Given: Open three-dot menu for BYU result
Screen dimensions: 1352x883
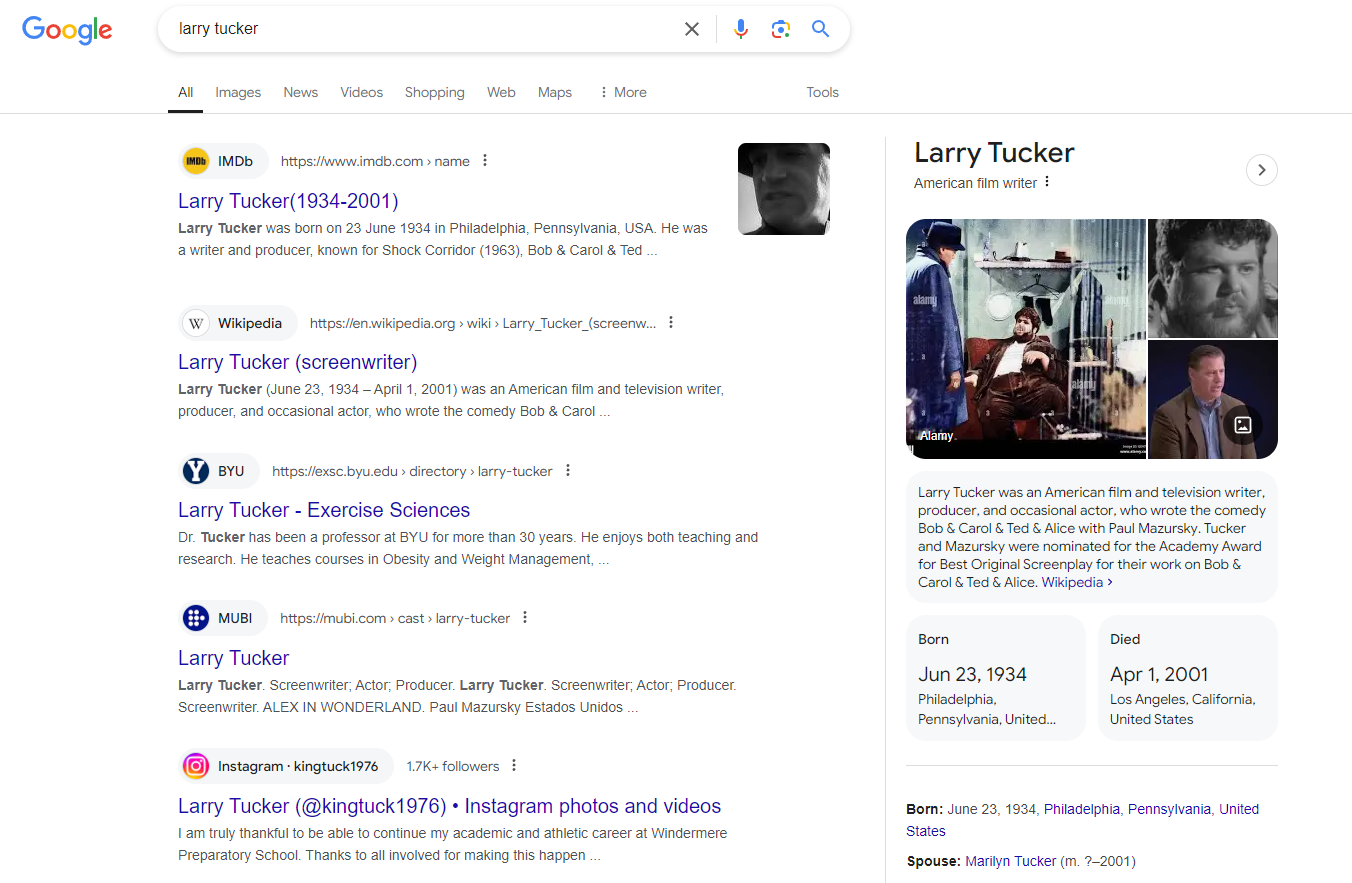Looking at the screenshot, I should tap(568, 471).
